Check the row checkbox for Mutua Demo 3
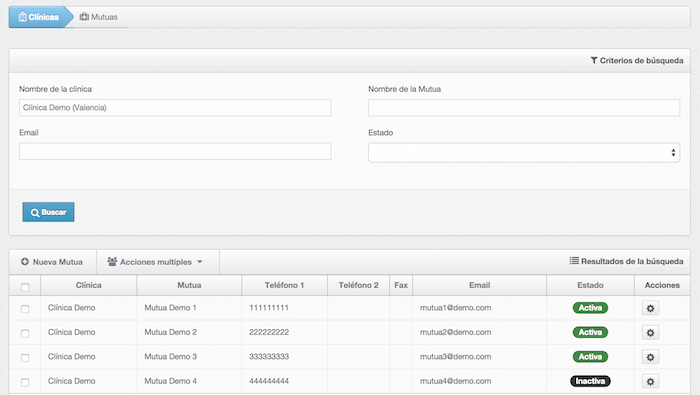The image size is (700, 395). click(x=25, y=358)
